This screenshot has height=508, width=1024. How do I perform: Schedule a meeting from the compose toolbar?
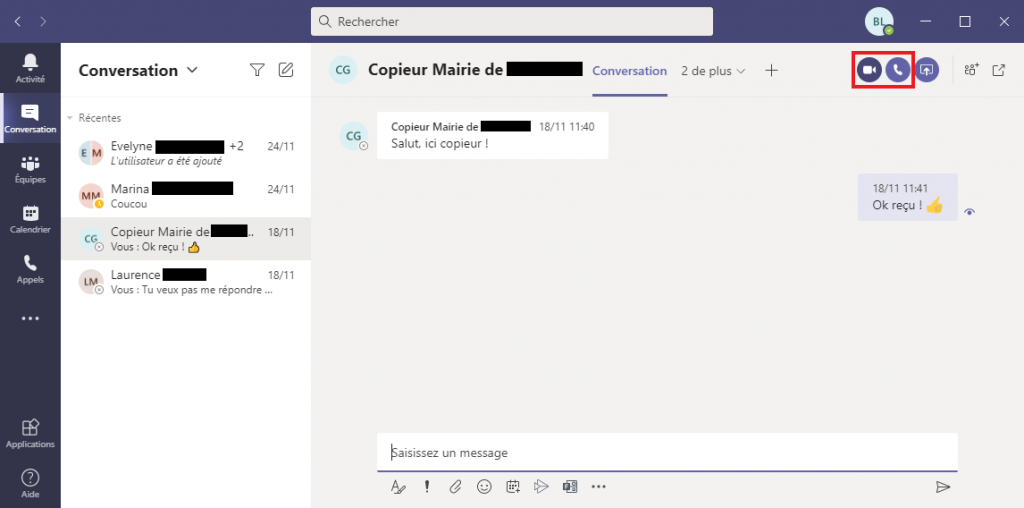(x=513, y=486)
